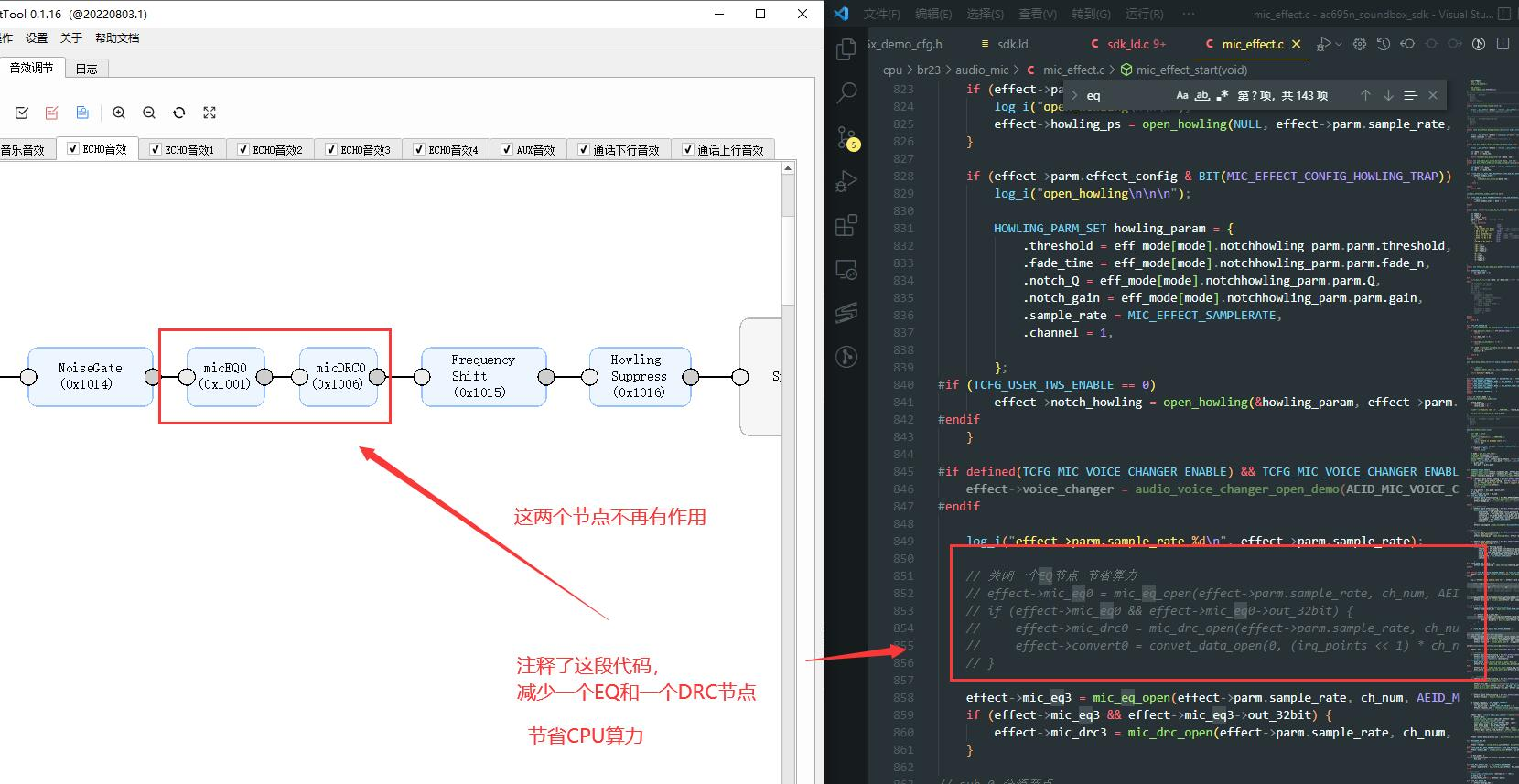
Task: Click scroll up arrow of canvas scrollbar
Action: (788, 168)
